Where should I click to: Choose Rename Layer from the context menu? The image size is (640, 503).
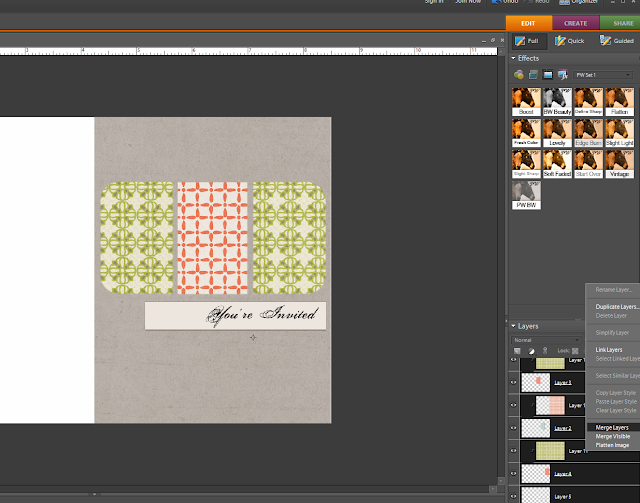click(x=613, y=290)
